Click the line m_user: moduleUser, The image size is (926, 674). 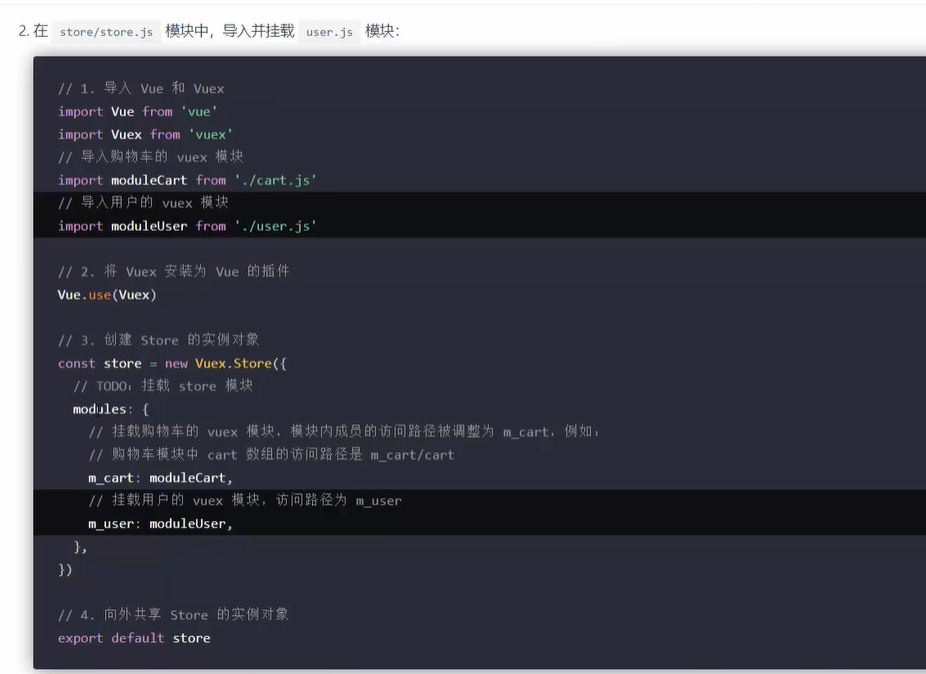(x=161, y=524)
